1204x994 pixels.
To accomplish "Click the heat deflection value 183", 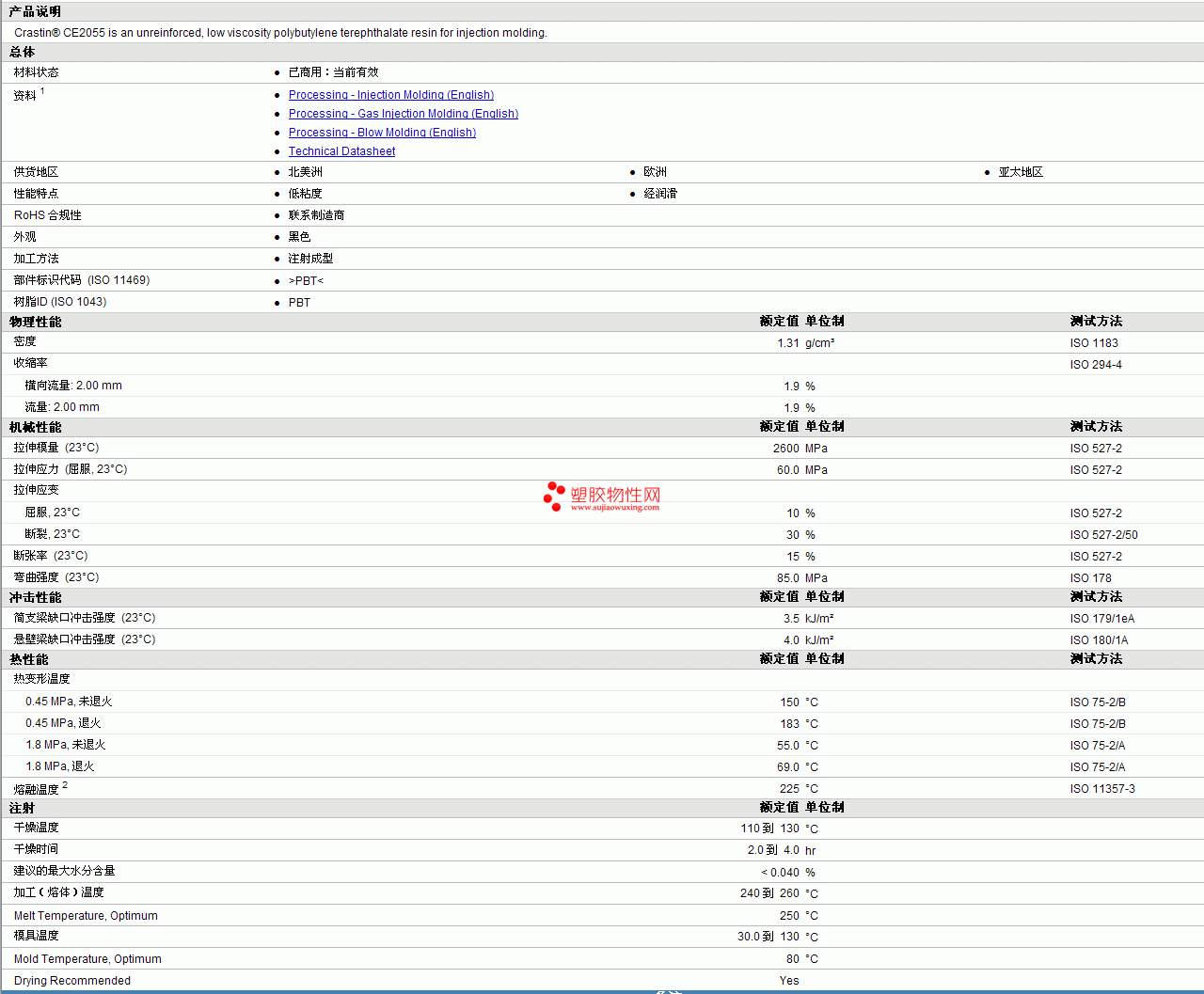I will [x=789, y=724].
